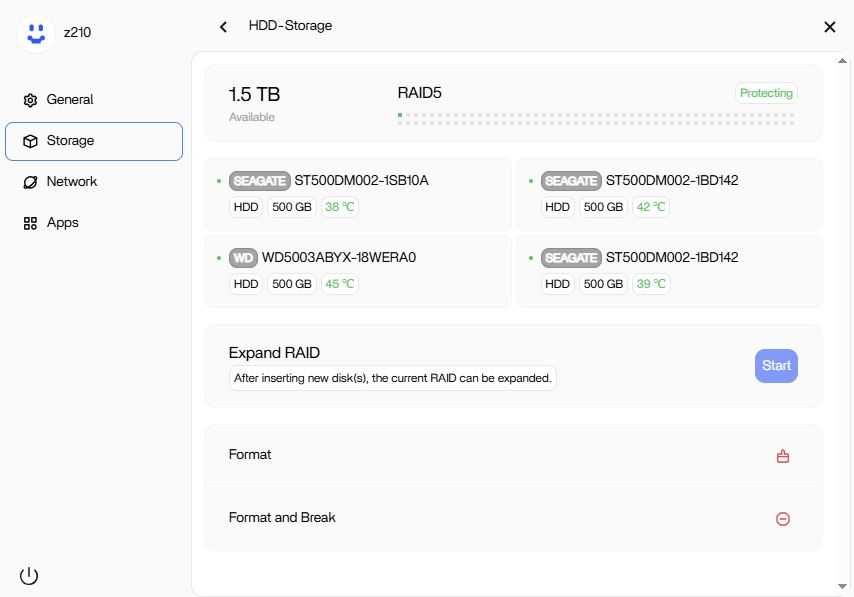Image resolution: width=854 pixels, height=597 pixels.
Task: Click the Apps grid icon
Action: click(x=30, y=223)
